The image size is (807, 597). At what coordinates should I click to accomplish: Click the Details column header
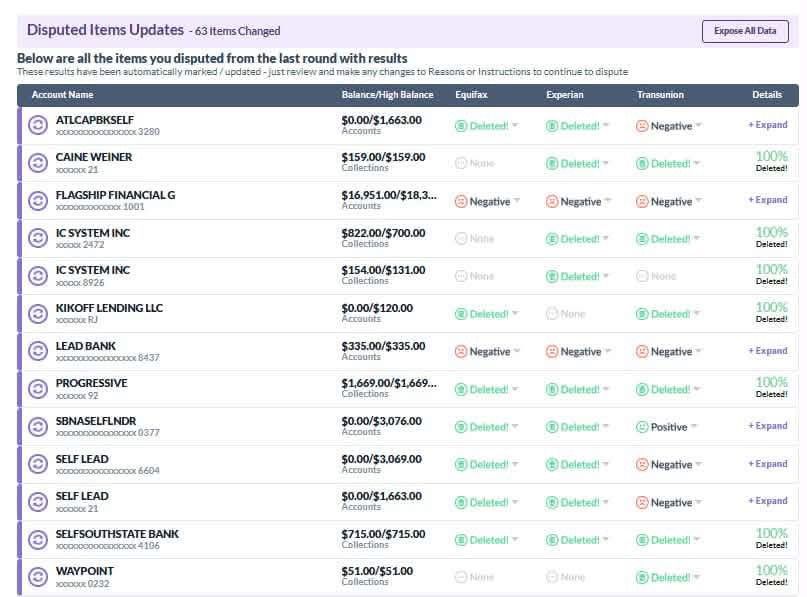[x=767, y=95]
